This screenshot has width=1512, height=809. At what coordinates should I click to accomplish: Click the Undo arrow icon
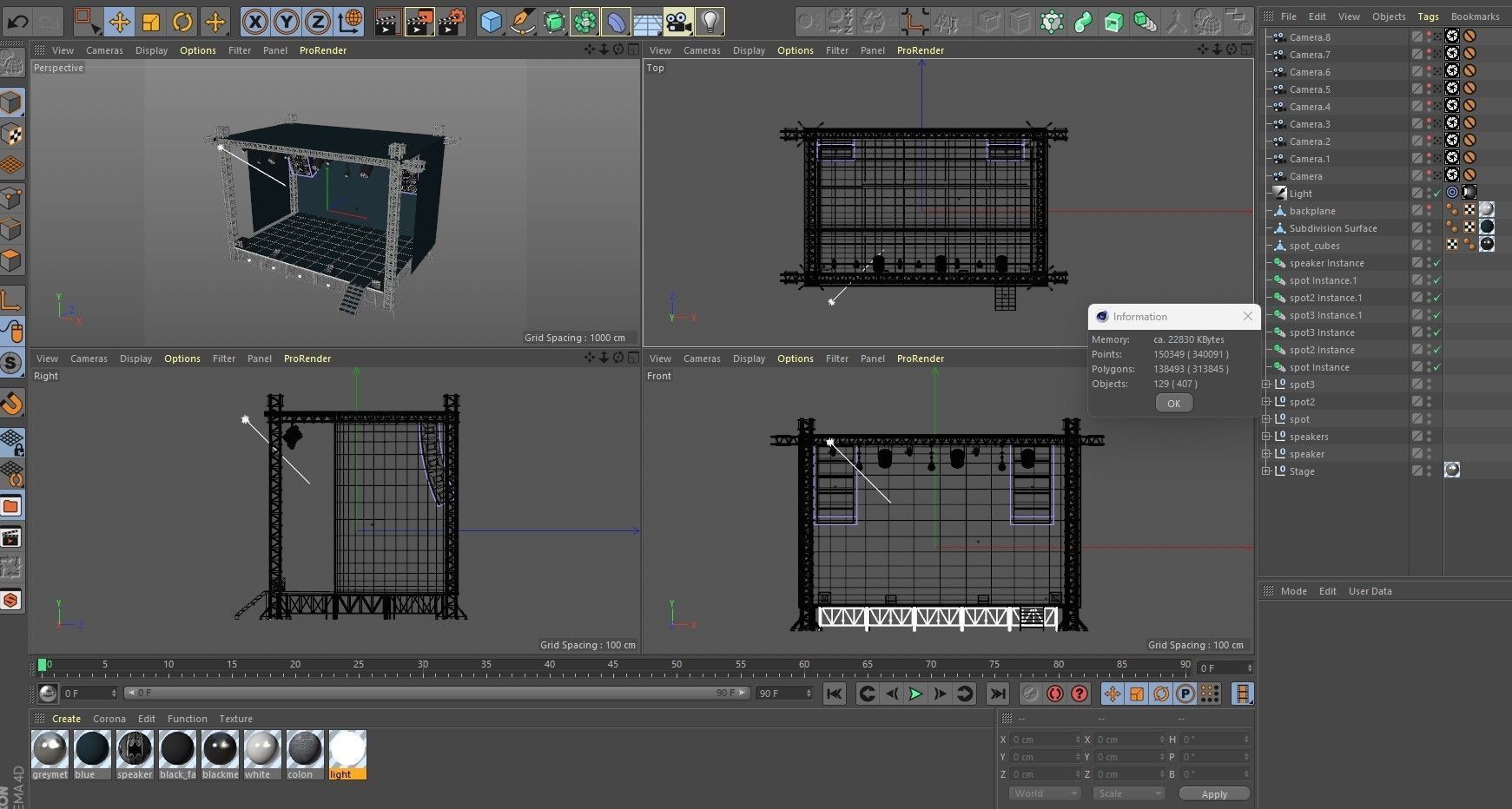click(x=17, y=22)
